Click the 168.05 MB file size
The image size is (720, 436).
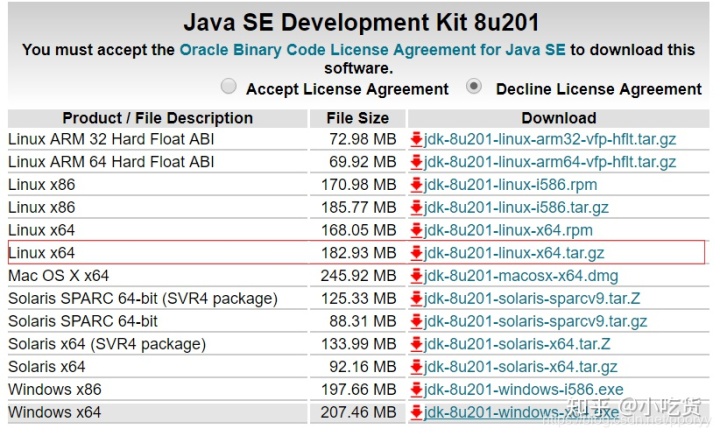tap(359, 230)
